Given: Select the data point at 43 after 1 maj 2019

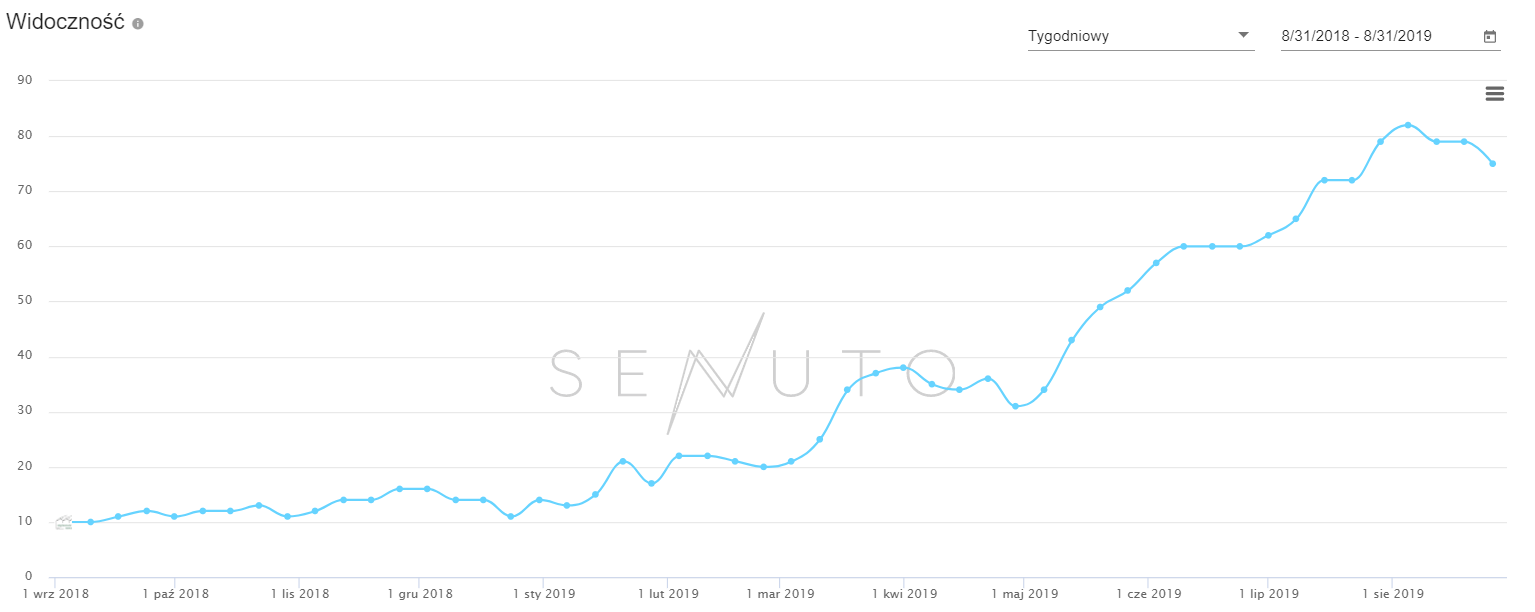Looking at the screenshot, I should pos(1071,340).
